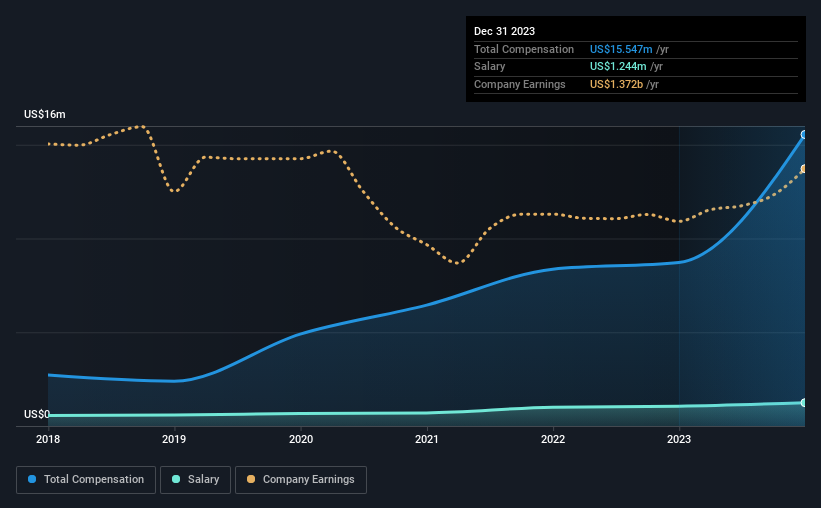Click the US$0 y-axis label
The width and height of the screenshot is (821, 508).
pyautogui.click(x=37, y=414)
